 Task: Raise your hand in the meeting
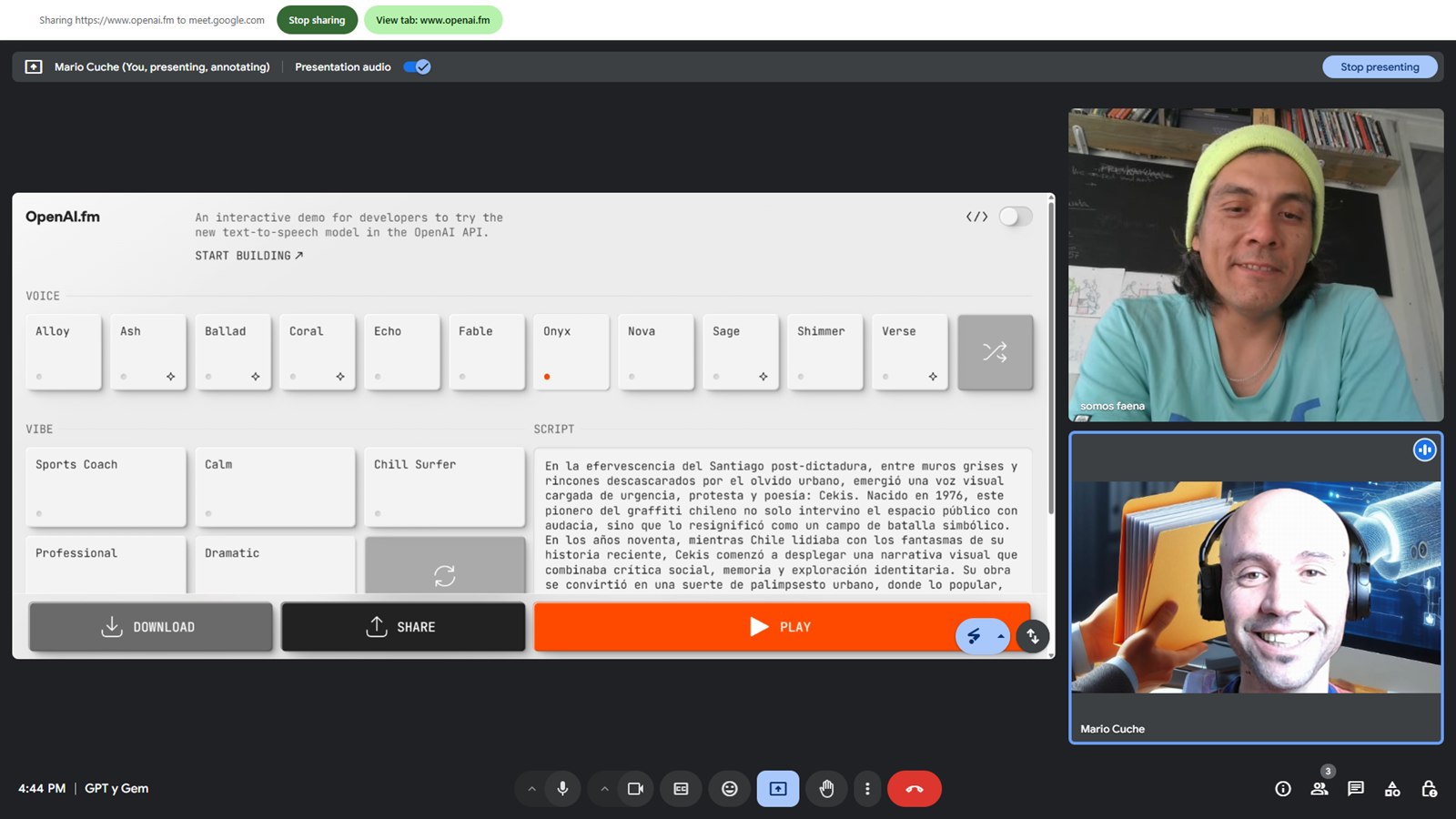point(826,789)
